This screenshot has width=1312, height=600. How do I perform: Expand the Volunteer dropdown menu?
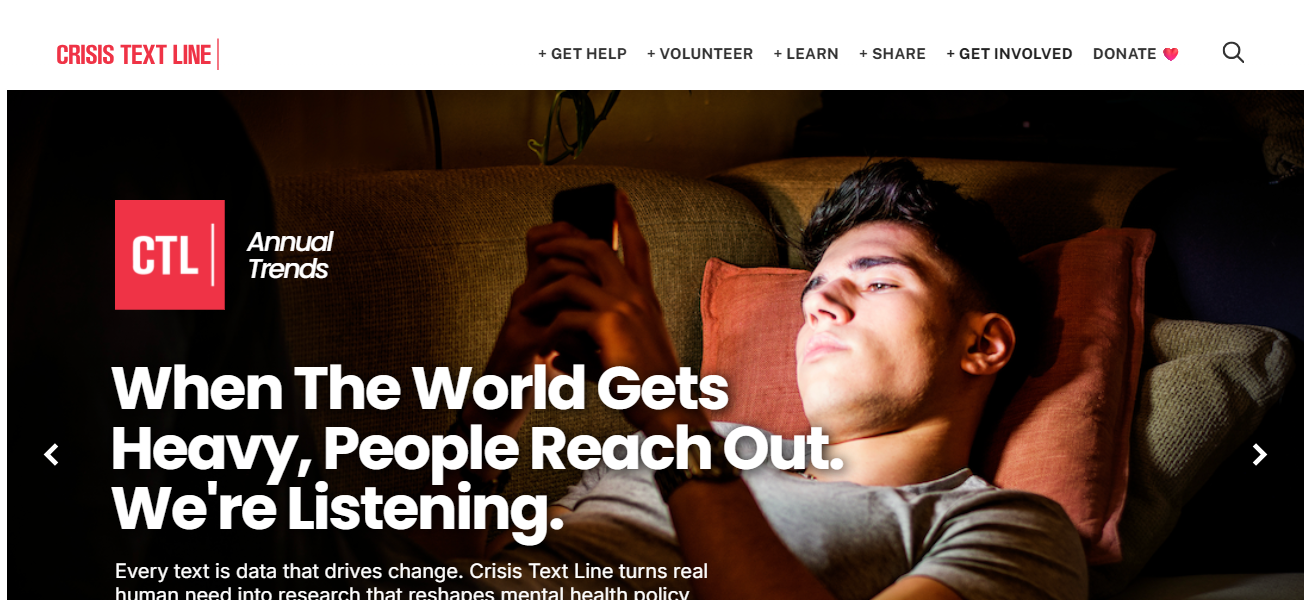click(x=700, y=54)
